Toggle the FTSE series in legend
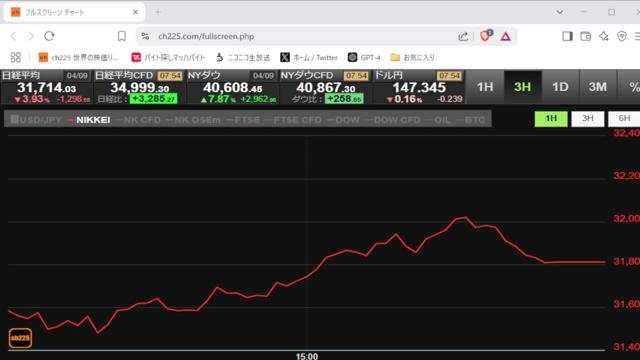This screenshot has width=640, height=360. pos(242,120)
